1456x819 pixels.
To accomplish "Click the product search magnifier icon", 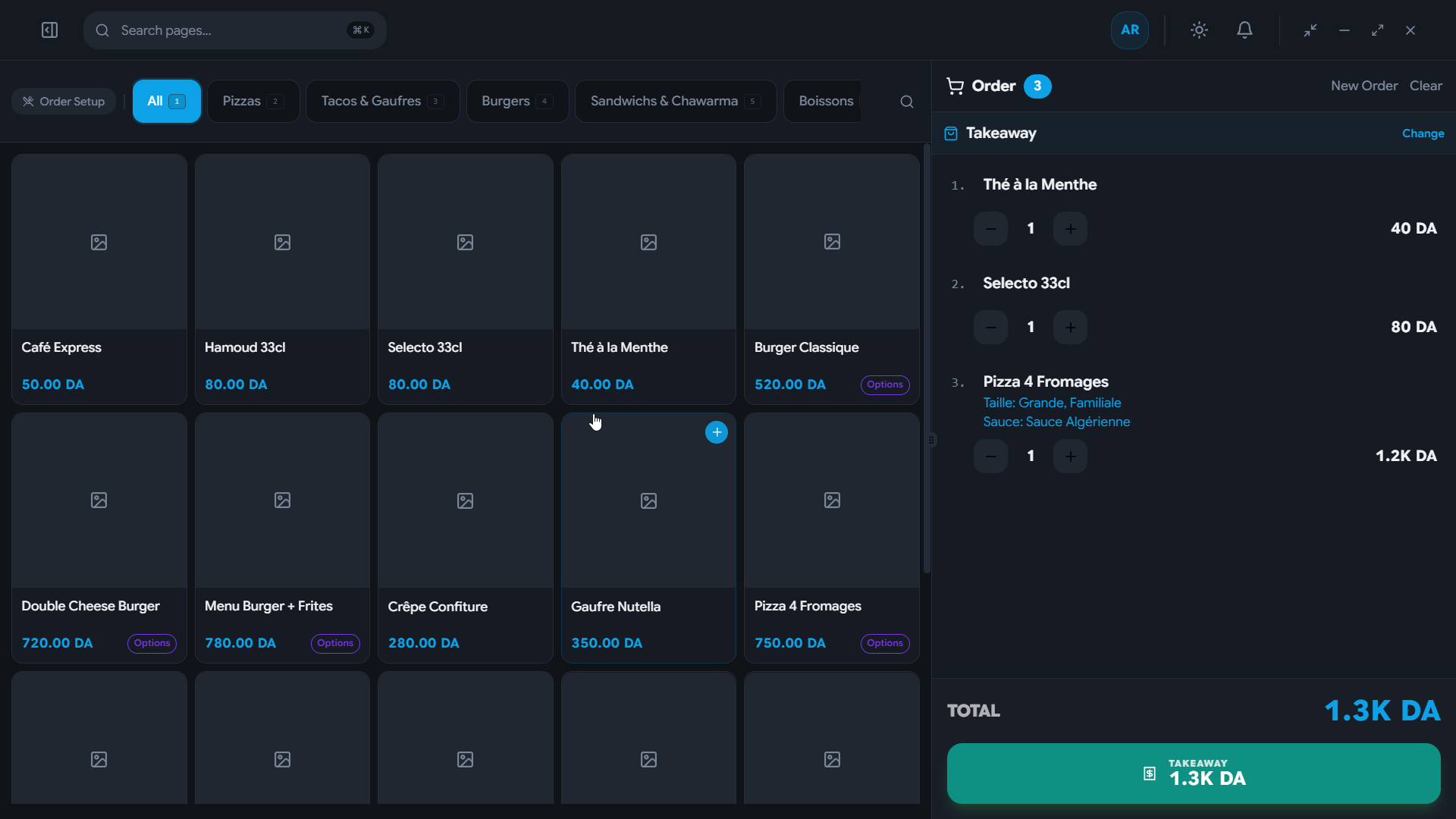I will [x=907, y=102].
